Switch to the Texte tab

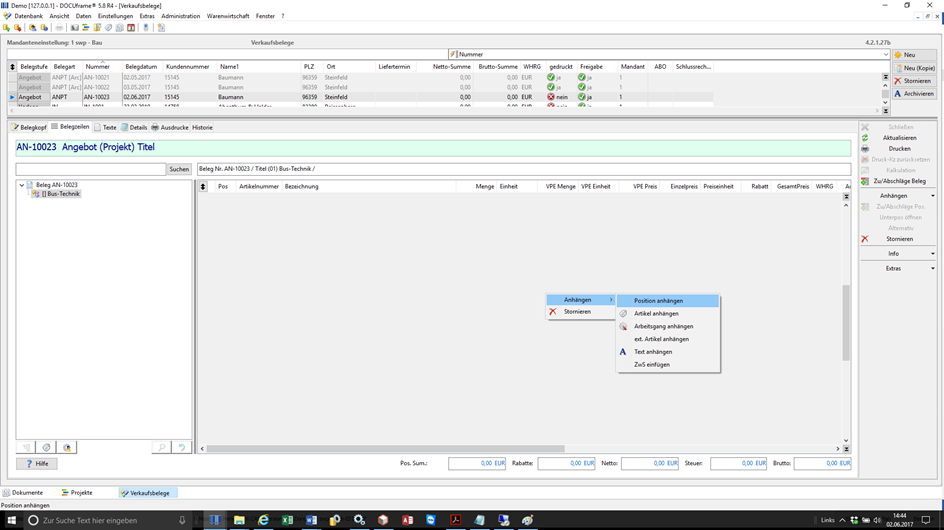point(106,128)
